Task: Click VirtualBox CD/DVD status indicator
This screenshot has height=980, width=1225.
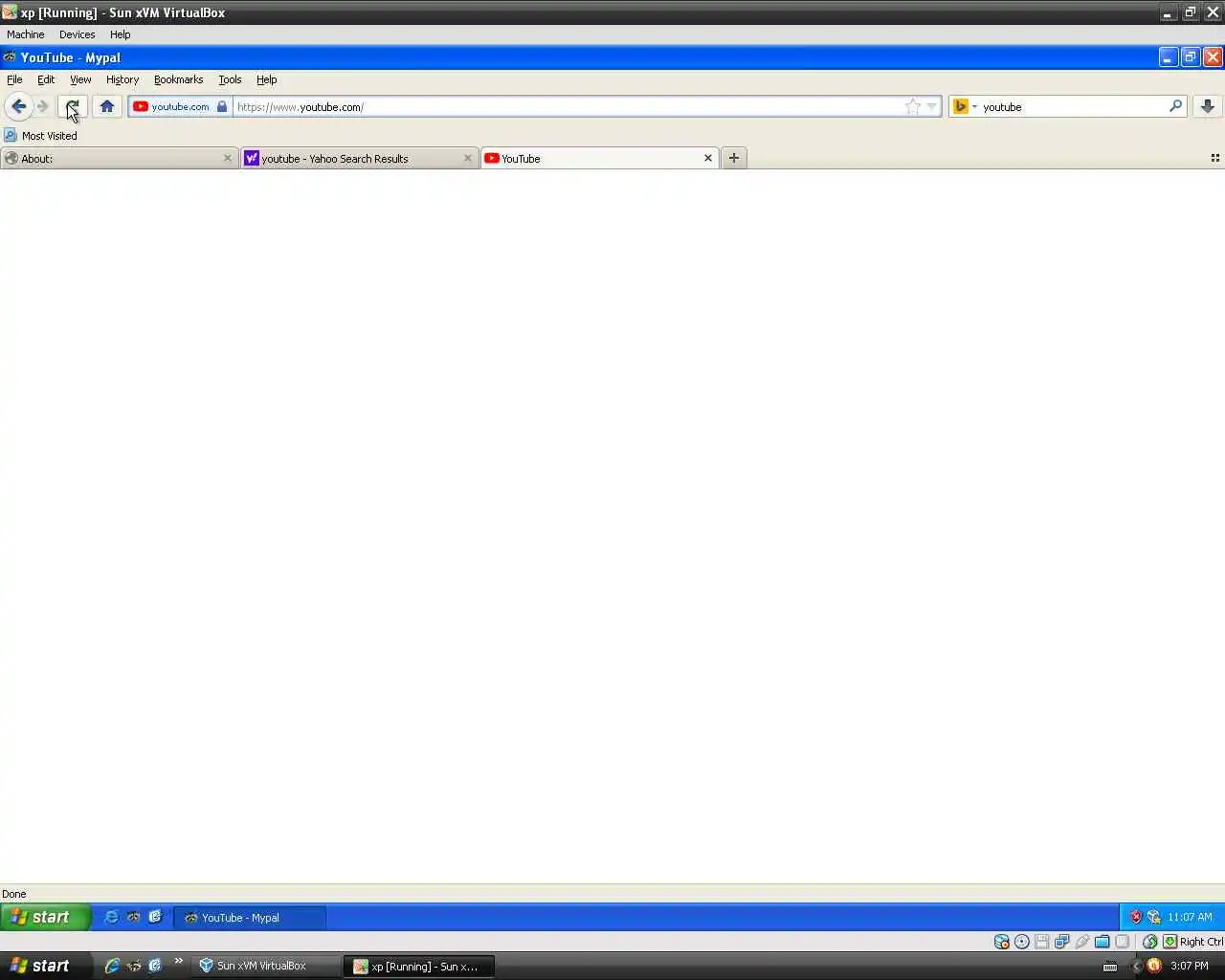Action: [x=1022, y=942]
